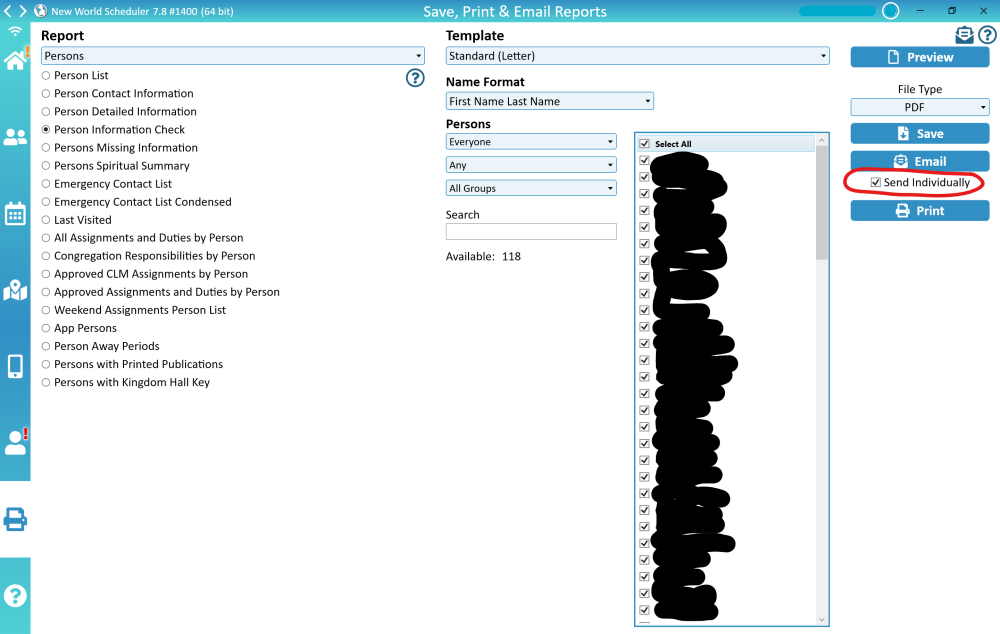
Task: Select the Person Contact Information radio button
Action: pos(46,94)
